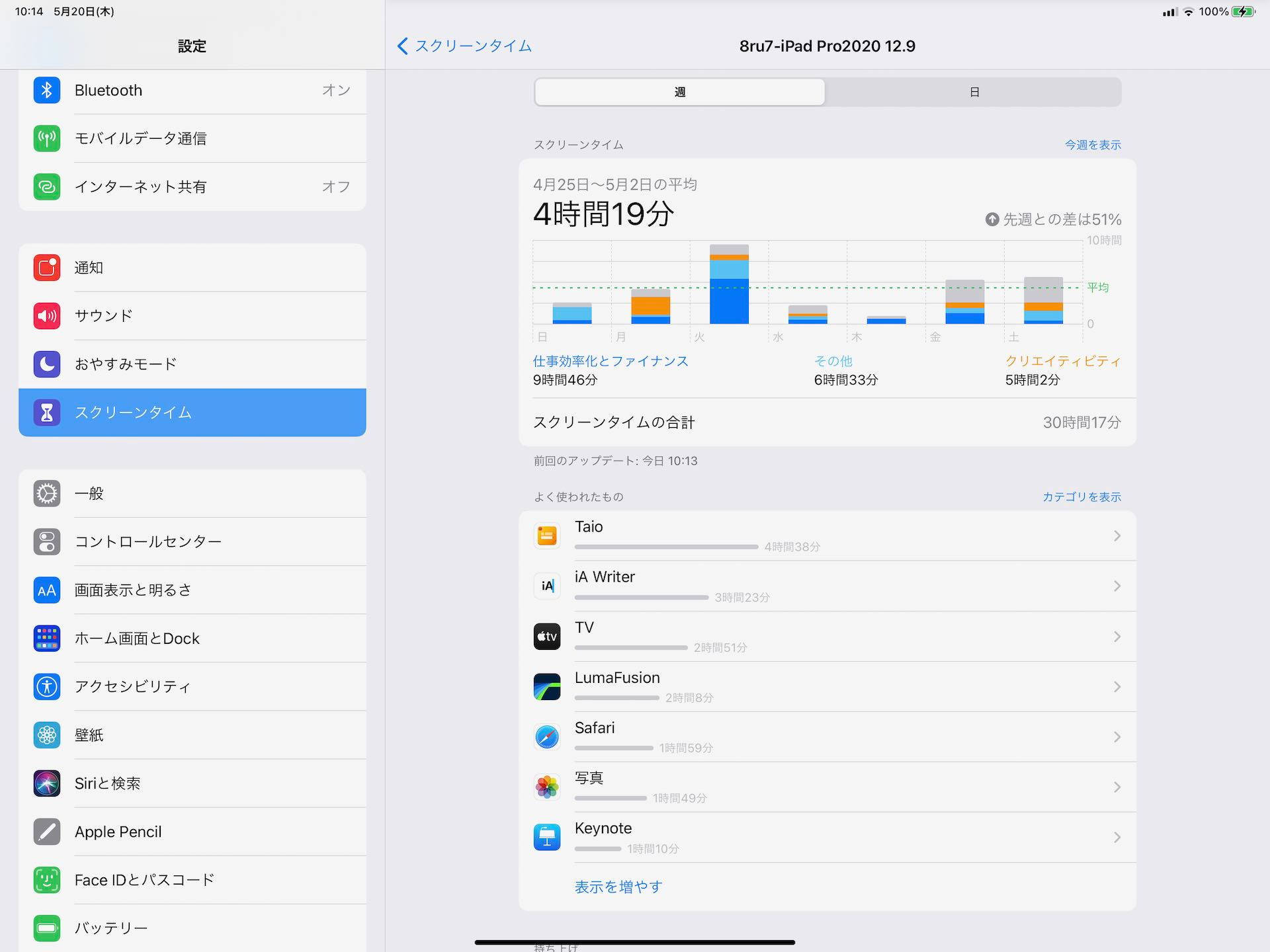Tap the コントロールセンター switches icon
The height and width of the screenshot is (952, 1270).
coord(47,541)
